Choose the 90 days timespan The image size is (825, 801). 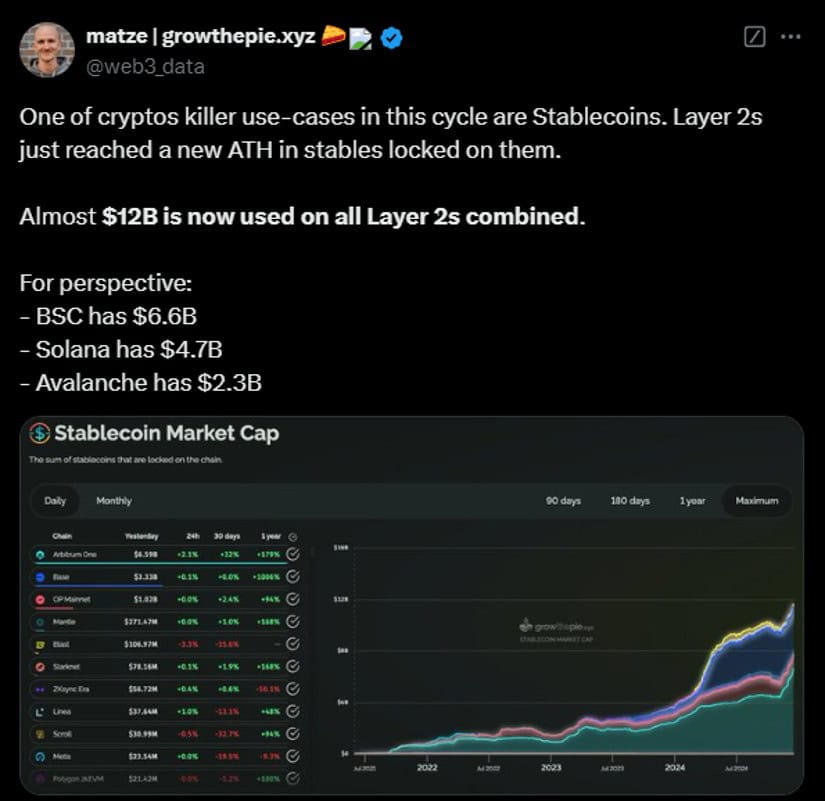(x=563, y=500)
